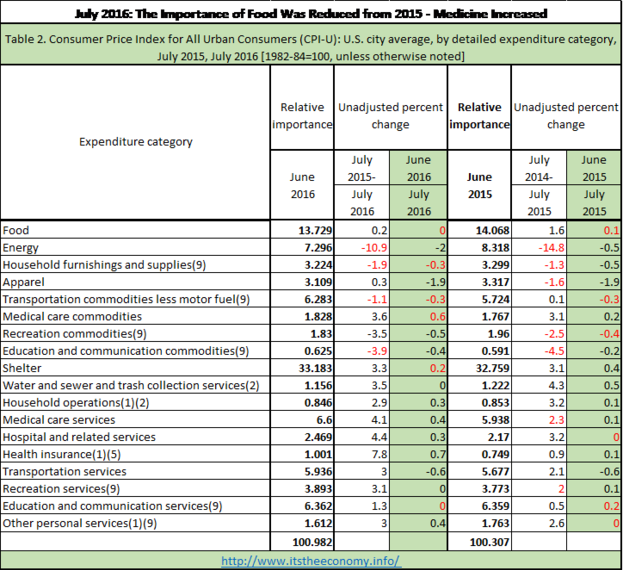Select 'Recreation services(9)' row label
The height and width of the screenshot is (570, 623).
point(61,489)
